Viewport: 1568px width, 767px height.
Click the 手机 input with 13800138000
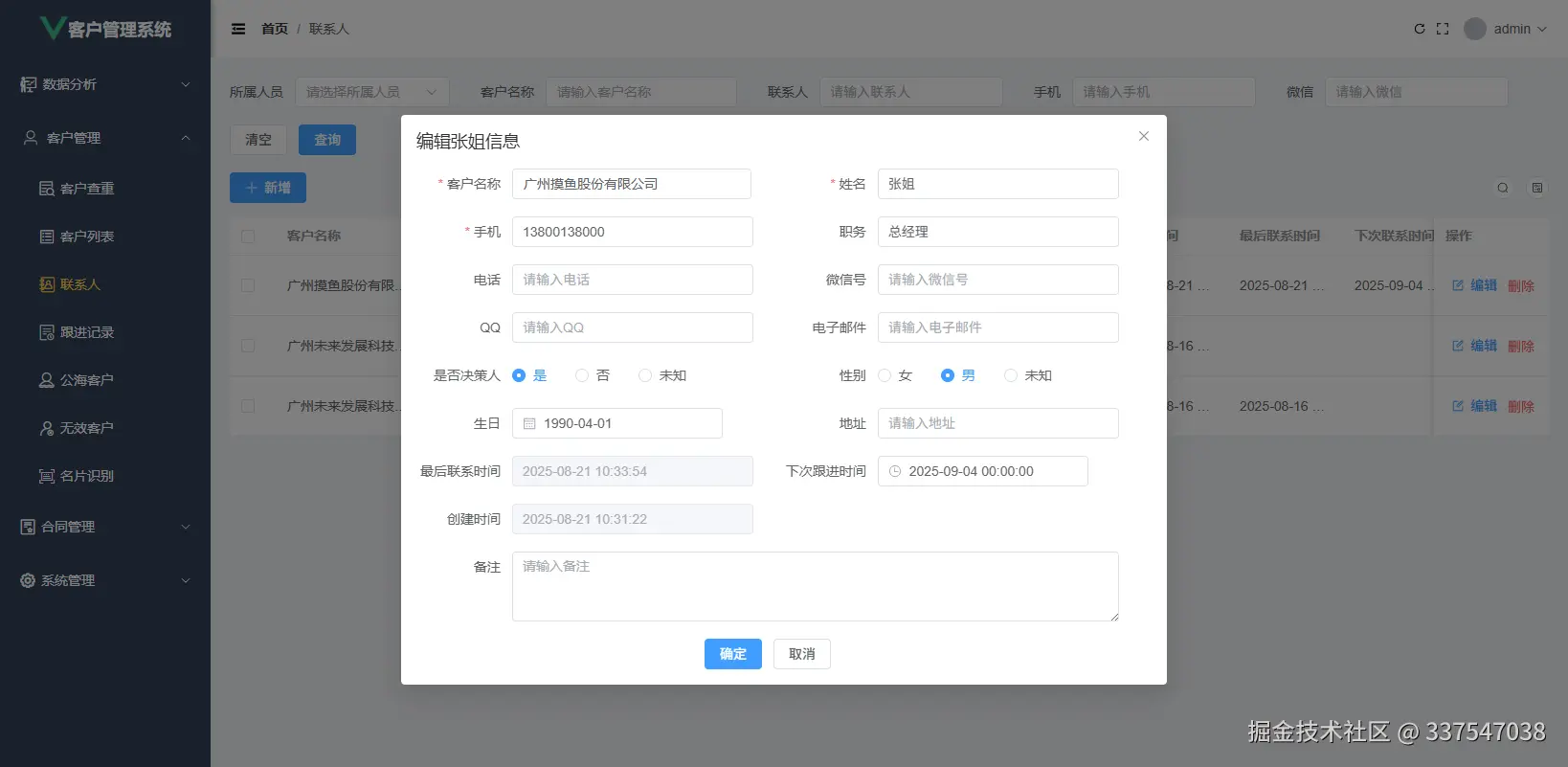[x=633, y=232]
